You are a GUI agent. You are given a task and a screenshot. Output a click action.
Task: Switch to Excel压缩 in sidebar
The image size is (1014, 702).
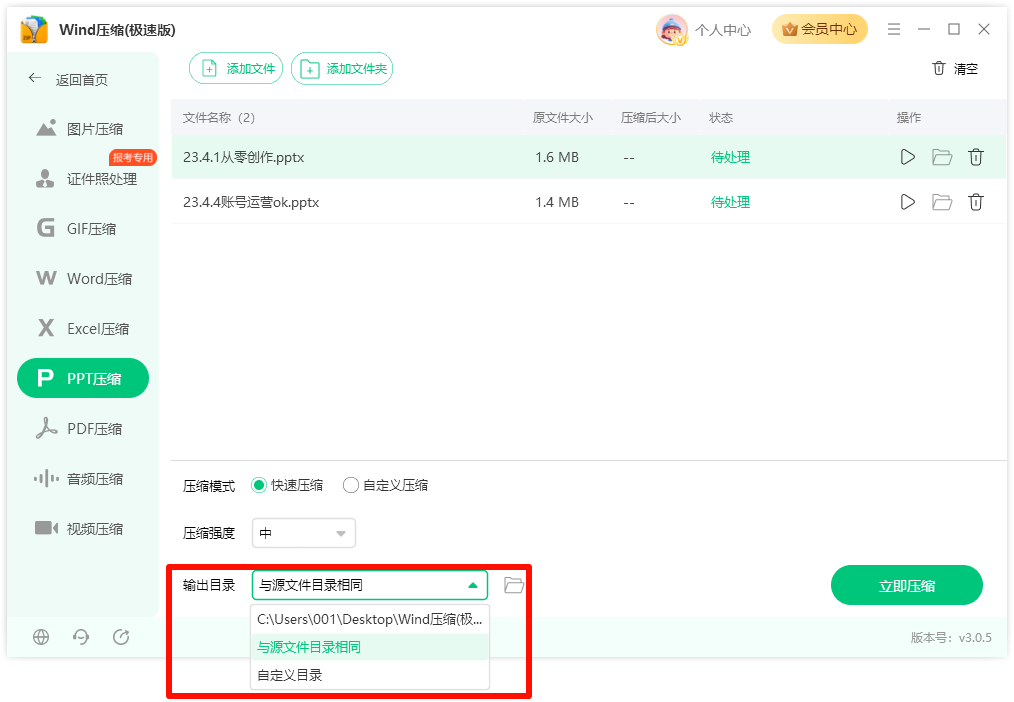[x=83, y=328]
